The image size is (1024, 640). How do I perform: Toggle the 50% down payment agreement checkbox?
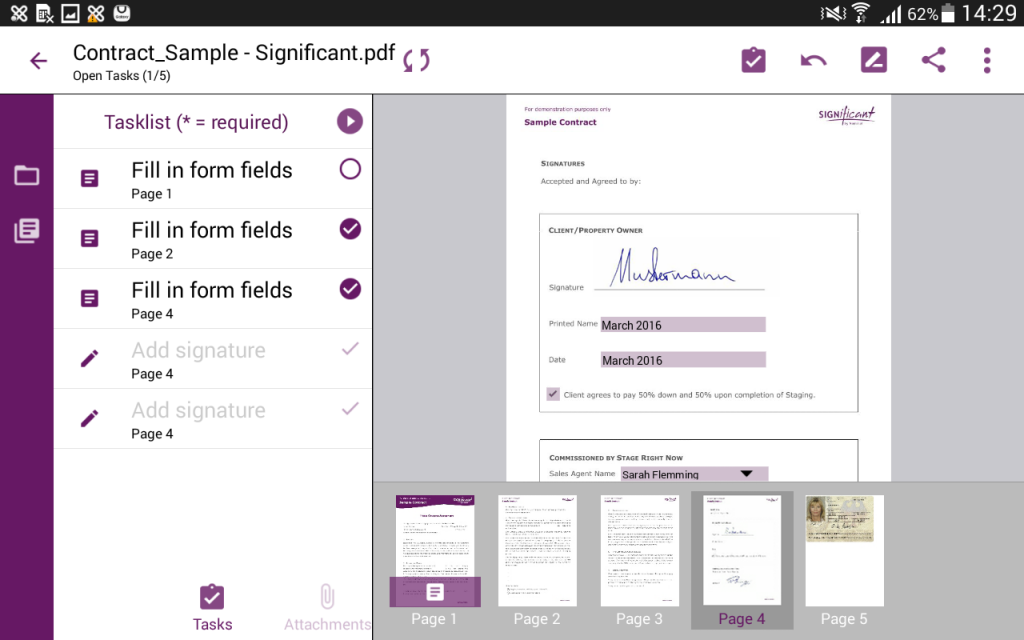tap(553, 394)
